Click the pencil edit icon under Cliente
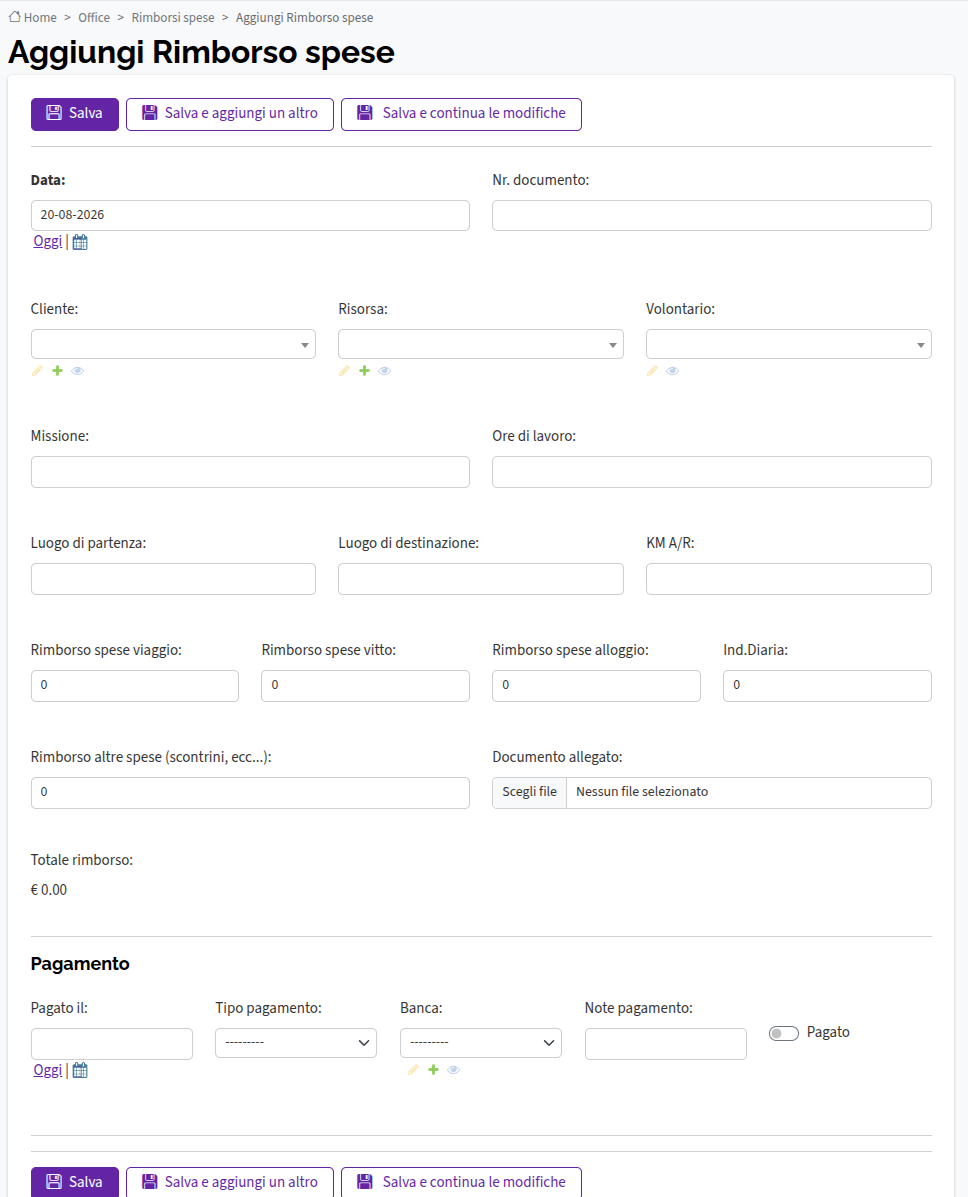The width and height of the screenshot is (968, 1197). 37,371
